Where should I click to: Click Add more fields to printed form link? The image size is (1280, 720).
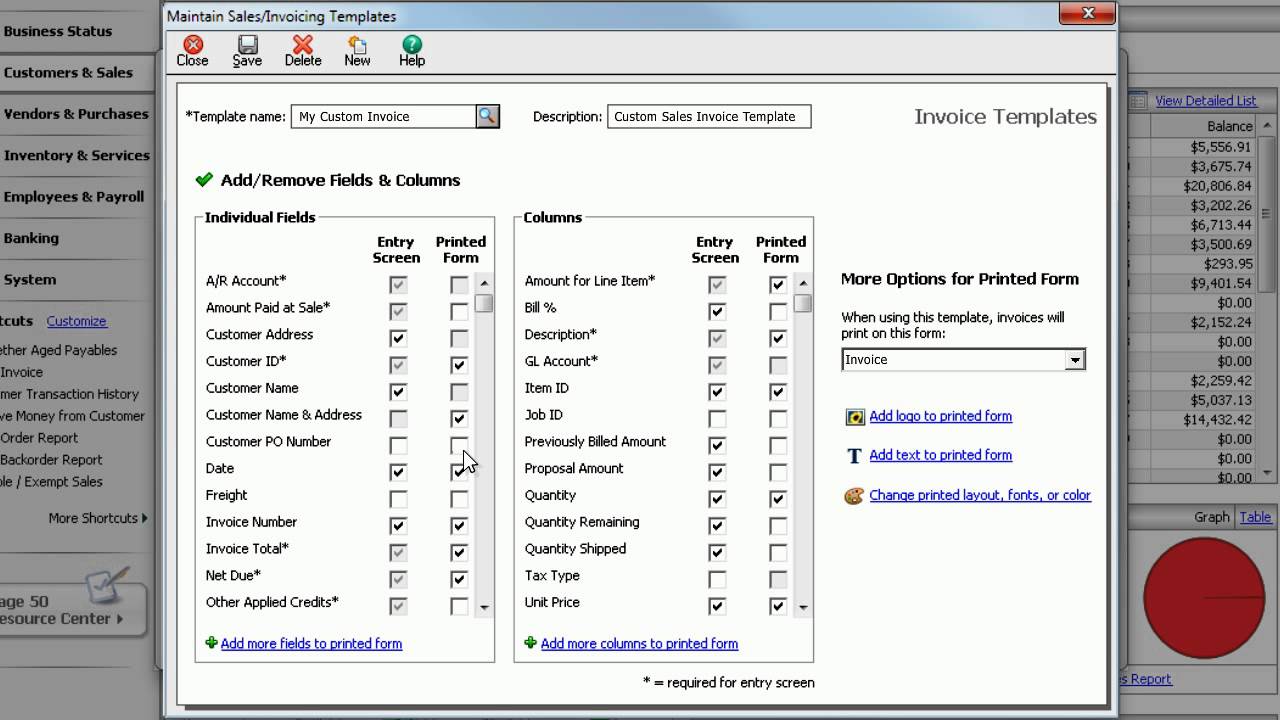click(311, 644)
